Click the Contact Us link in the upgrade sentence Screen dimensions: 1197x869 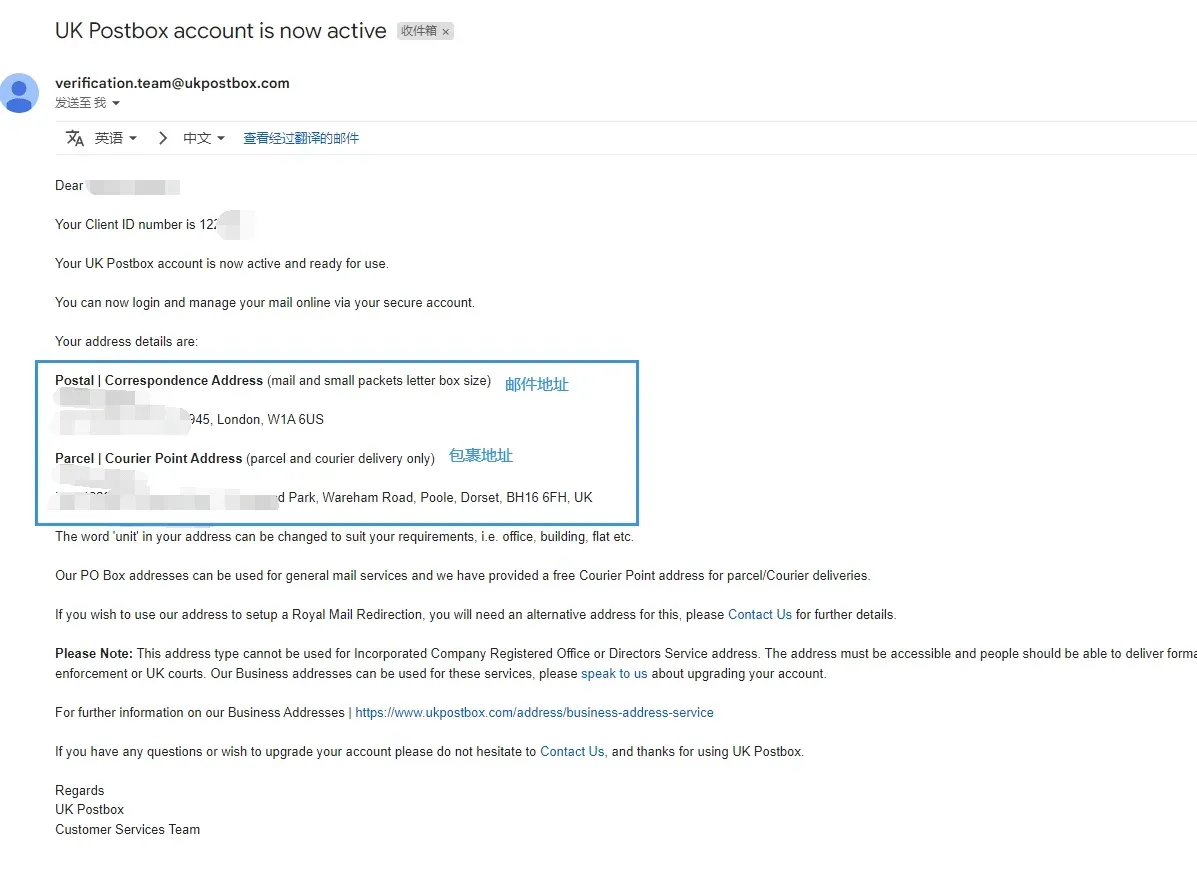tap(573, 751)
